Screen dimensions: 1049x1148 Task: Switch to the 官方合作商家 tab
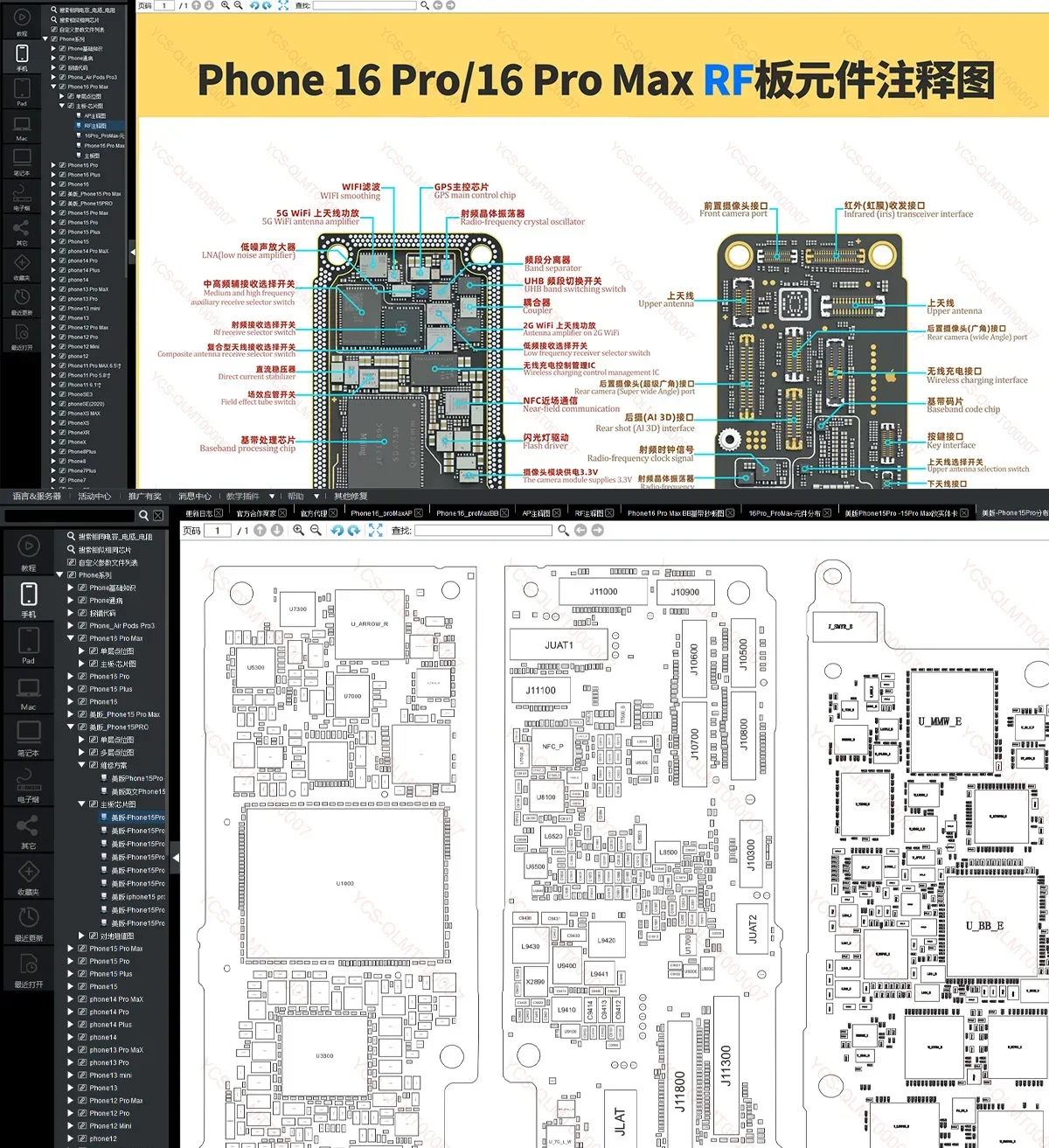coord(256,513)
